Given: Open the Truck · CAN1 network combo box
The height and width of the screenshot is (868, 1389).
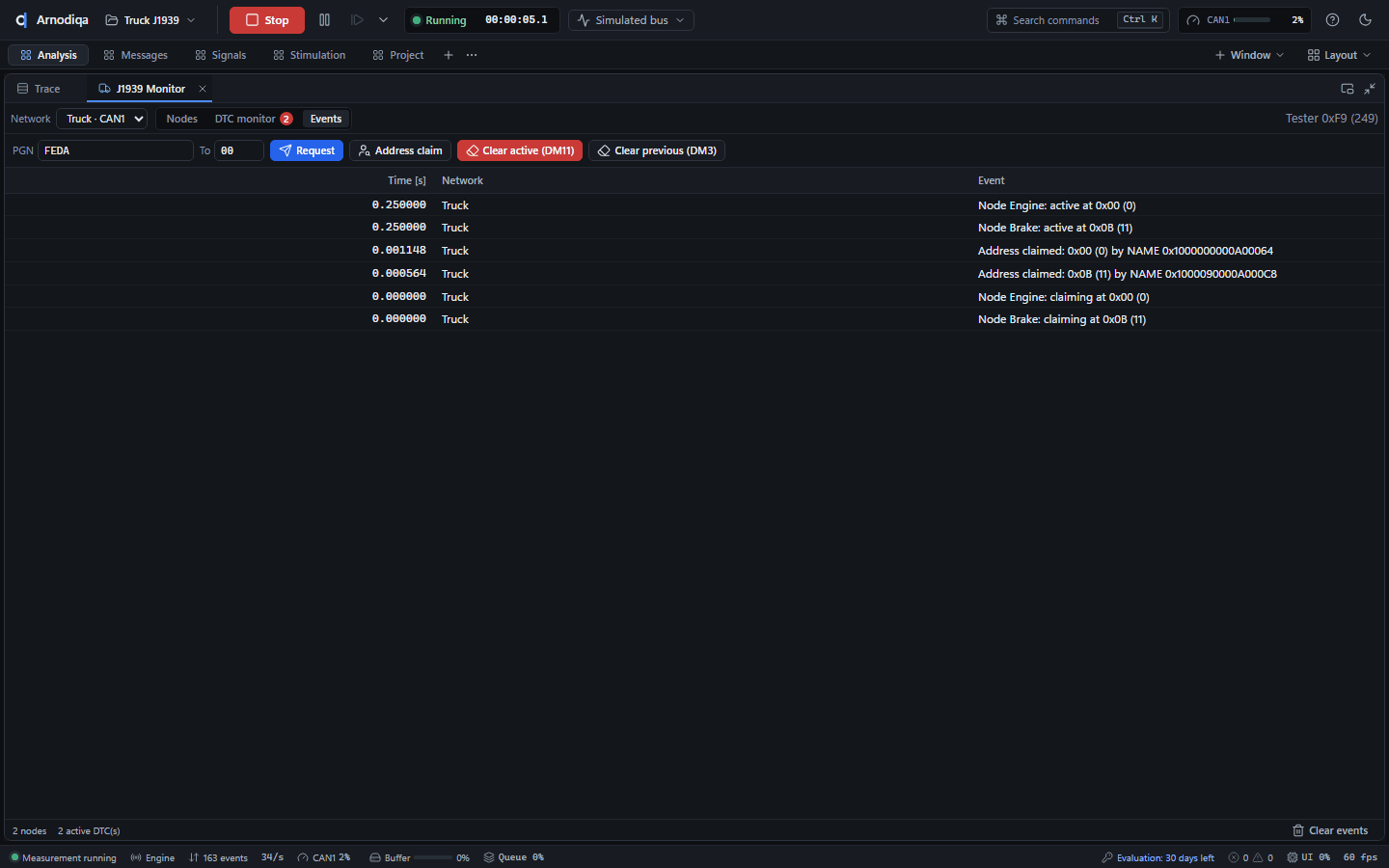Looking at the screenshot, I should coord(102,119).
